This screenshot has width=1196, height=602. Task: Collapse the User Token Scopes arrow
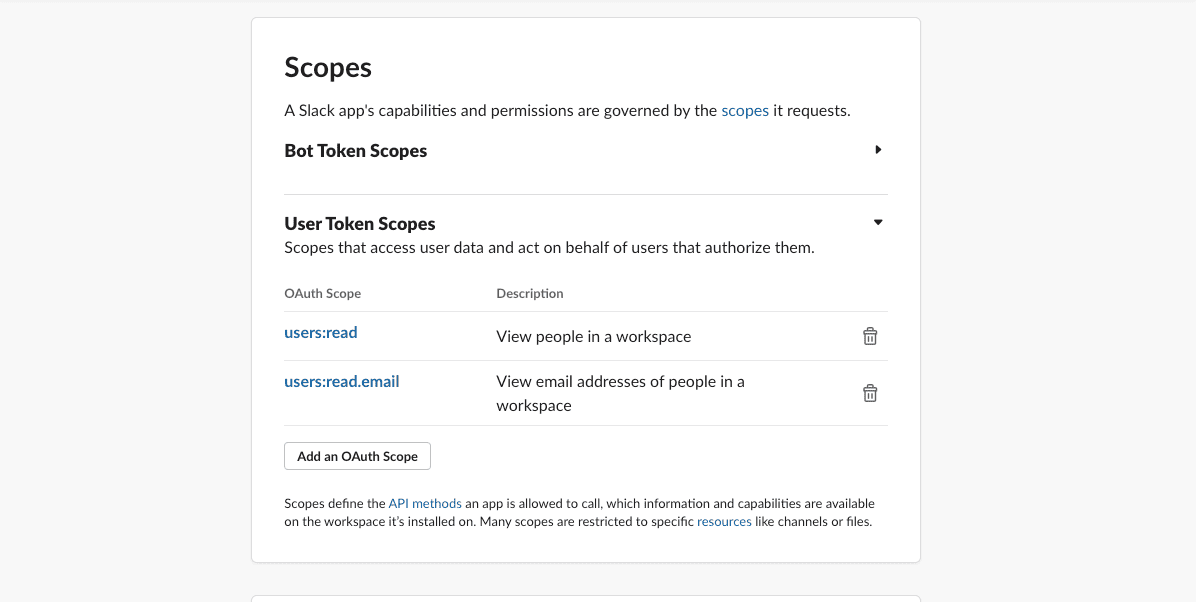tap(878, 223)
